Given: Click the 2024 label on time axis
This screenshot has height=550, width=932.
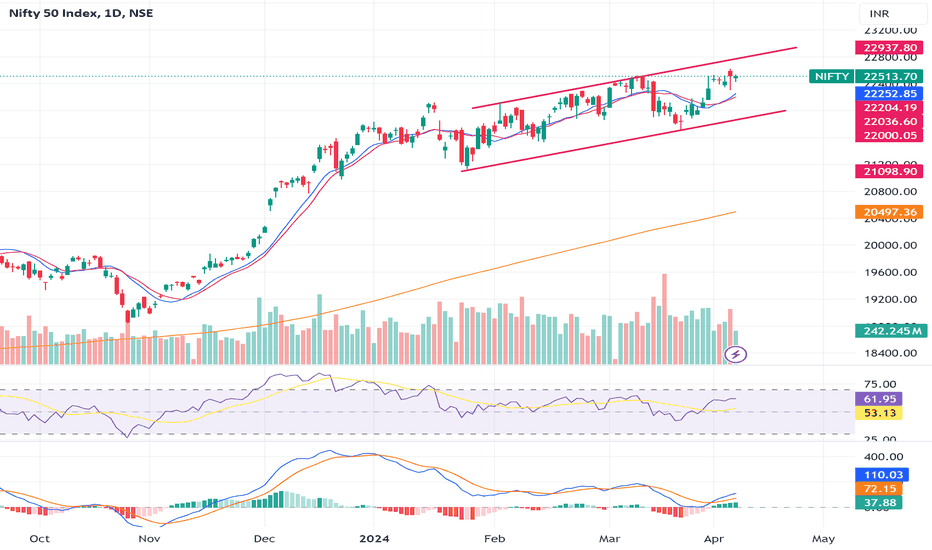Looking at the screenshot, I should coord(374,539).
